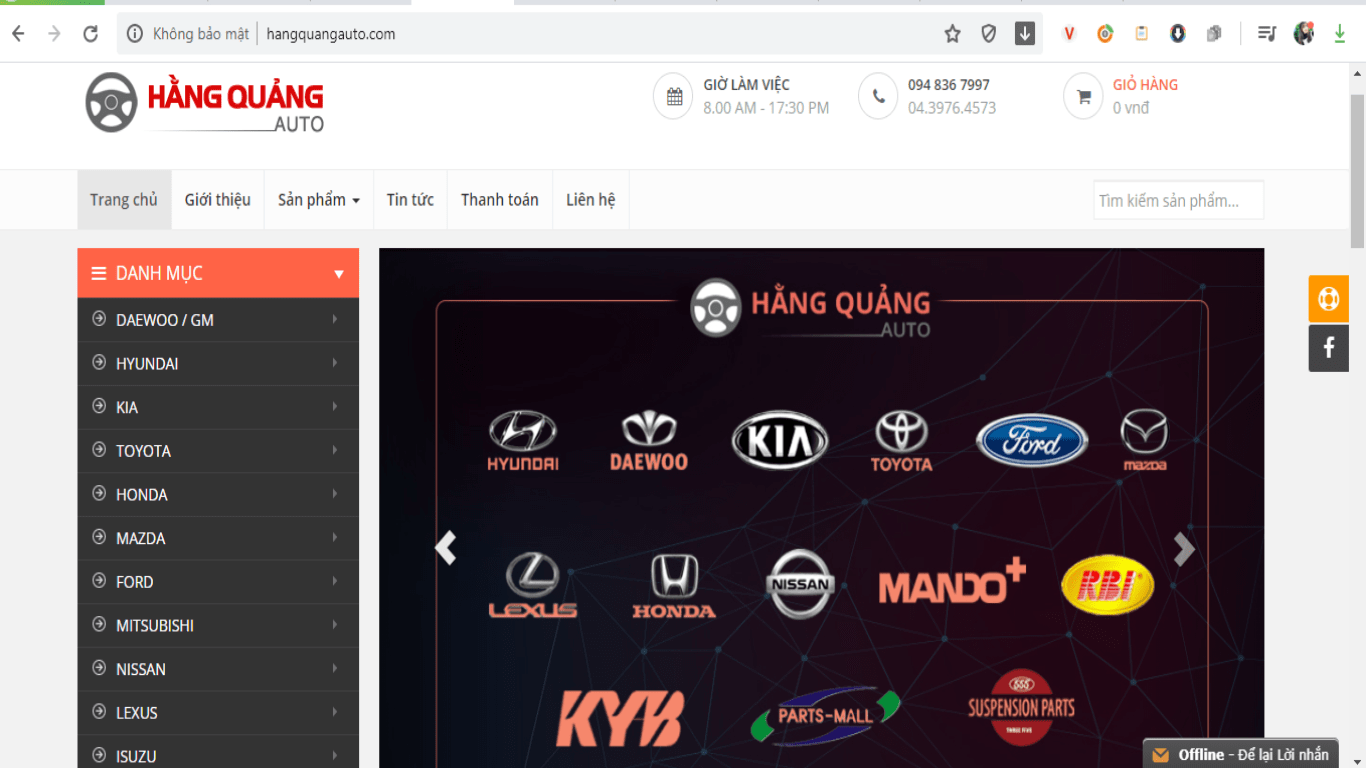Expand the FORD category
The height and width of the screenshot is (768, 1366).
point(218,582)
